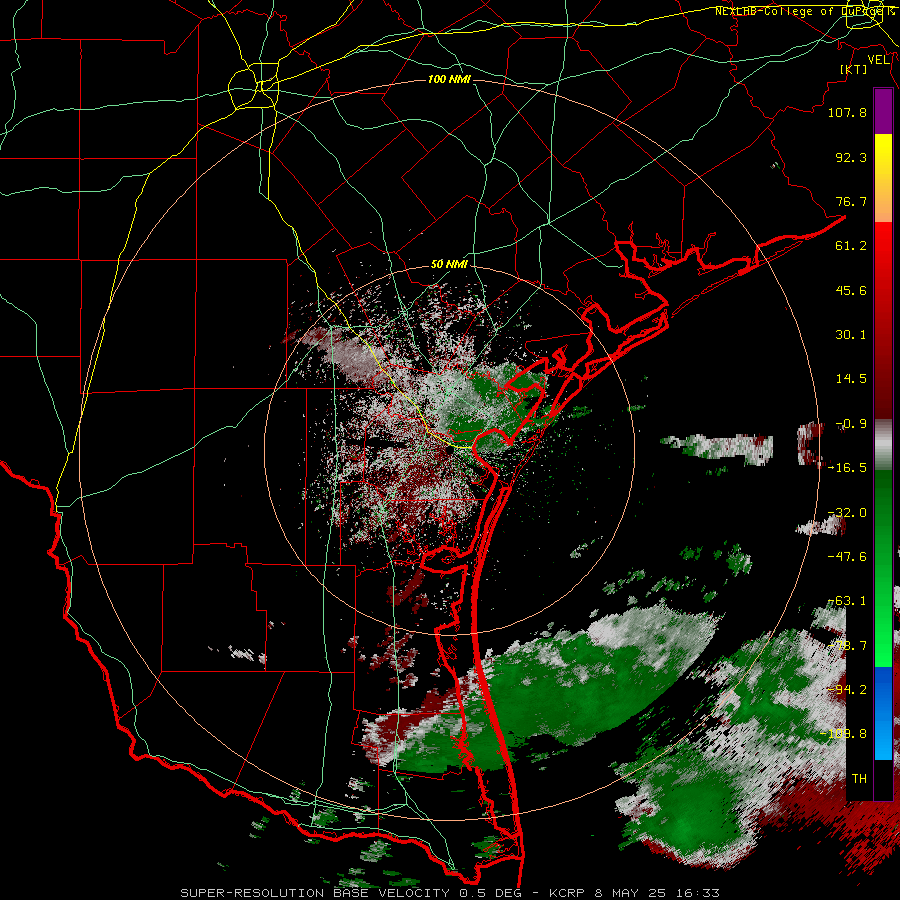This screenshot has height=900, width=900.
Task: Click the 100 NMI range ring label
Action: point(449,79)
